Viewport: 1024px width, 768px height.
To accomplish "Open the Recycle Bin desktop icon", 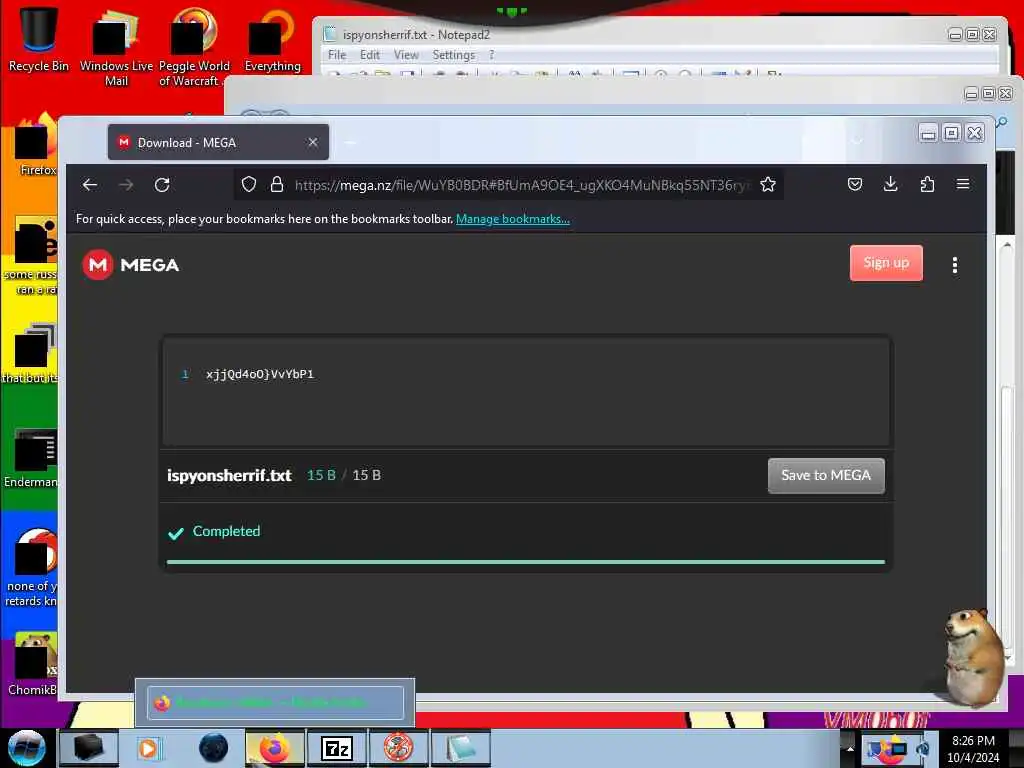I will 39,39.
